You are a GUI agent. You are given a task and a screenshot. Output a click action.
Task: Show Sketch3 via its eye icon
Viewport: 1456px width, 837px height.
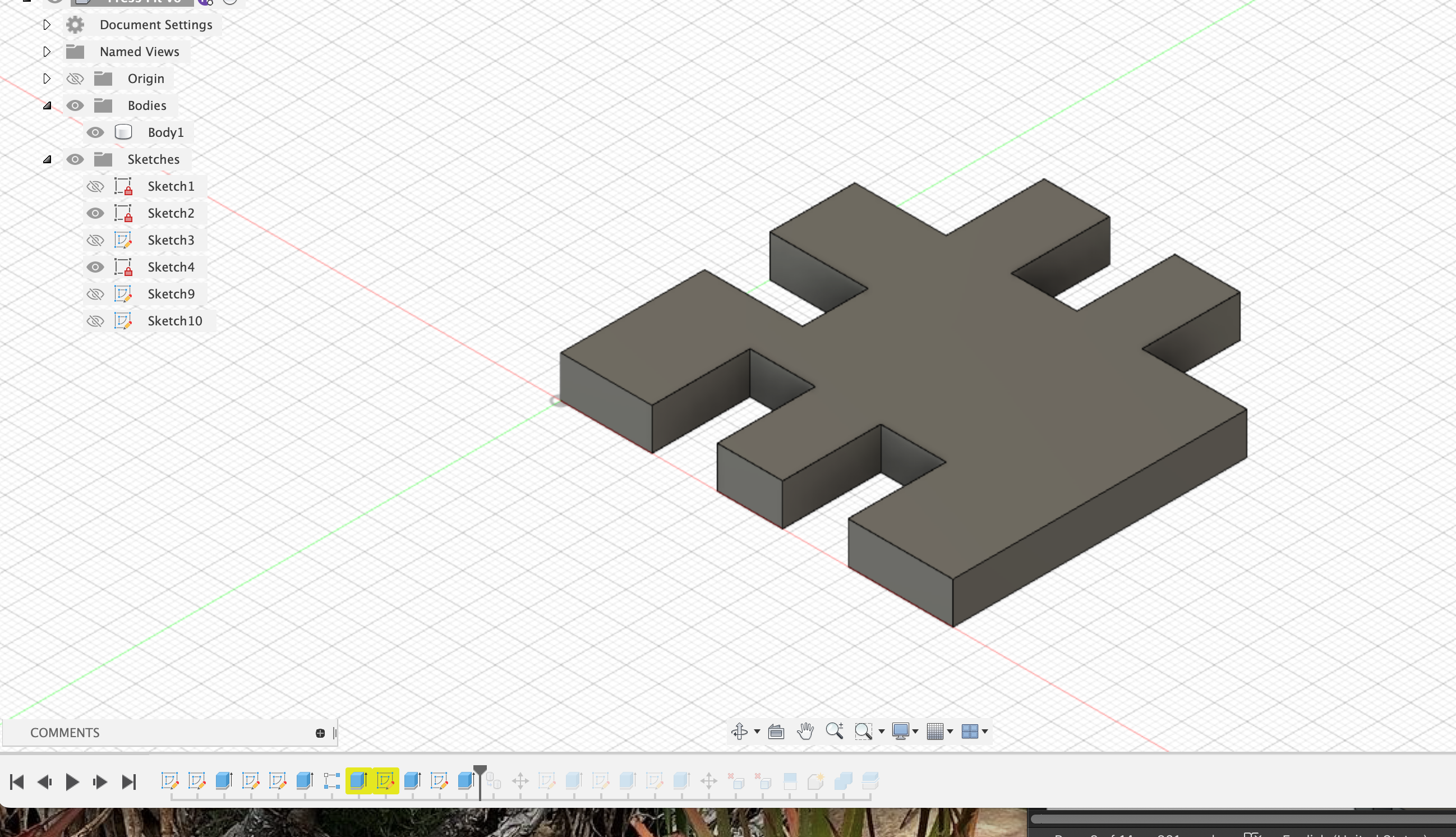click(x=95, y=240)
